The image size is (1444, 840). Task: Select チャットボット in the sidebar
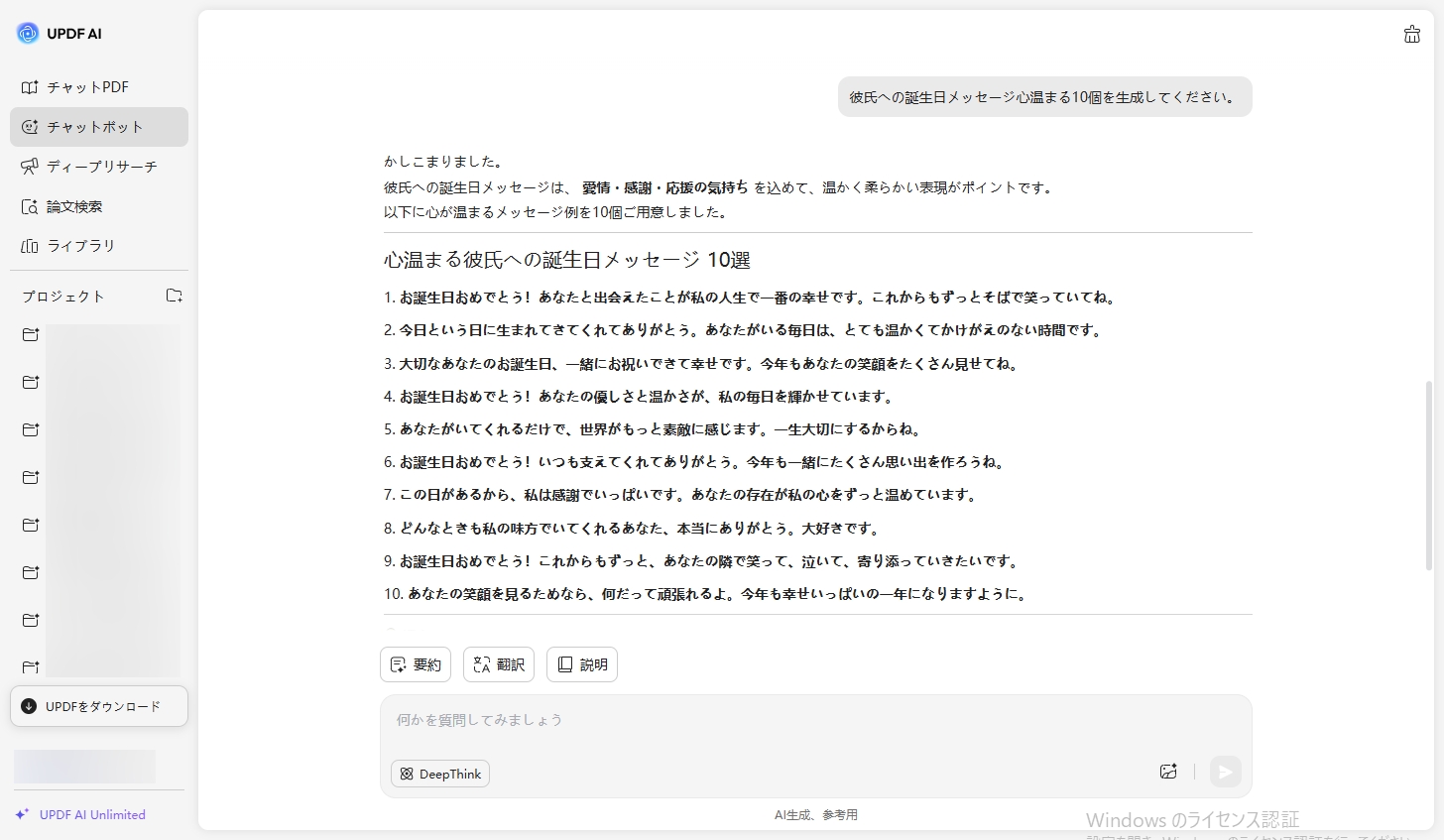(99, 127)
